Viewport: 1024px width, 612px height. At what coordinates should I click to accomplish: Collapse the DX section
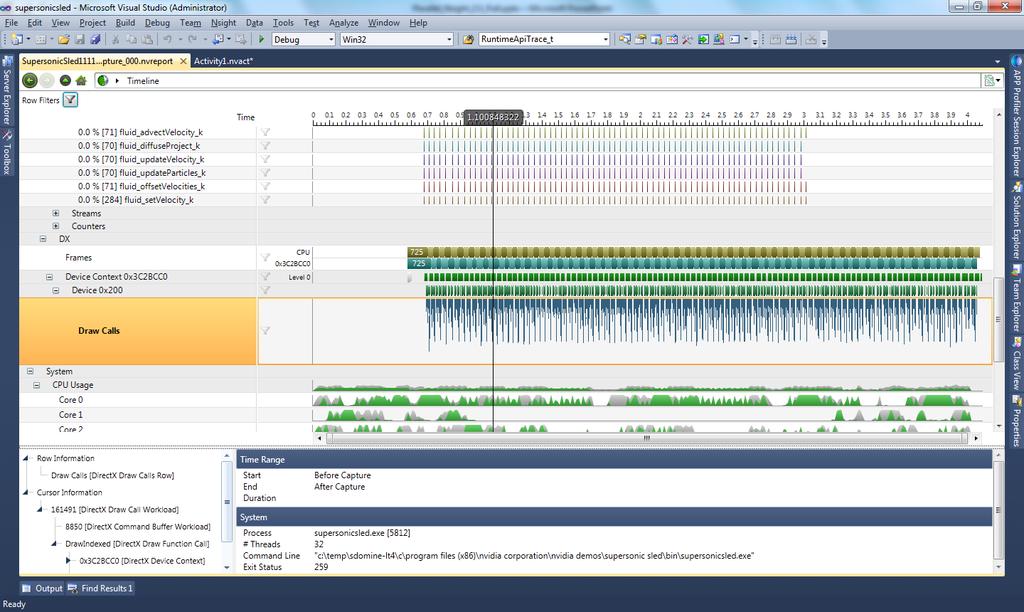click(x=42, y=239)
